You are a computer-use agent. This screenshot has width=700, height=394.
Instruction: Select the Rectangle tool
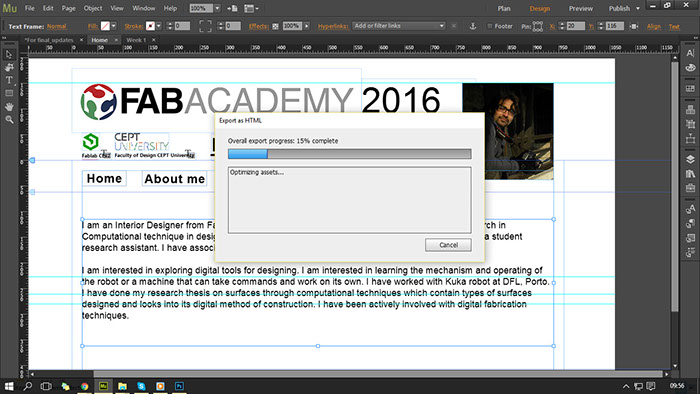[9, 93]
